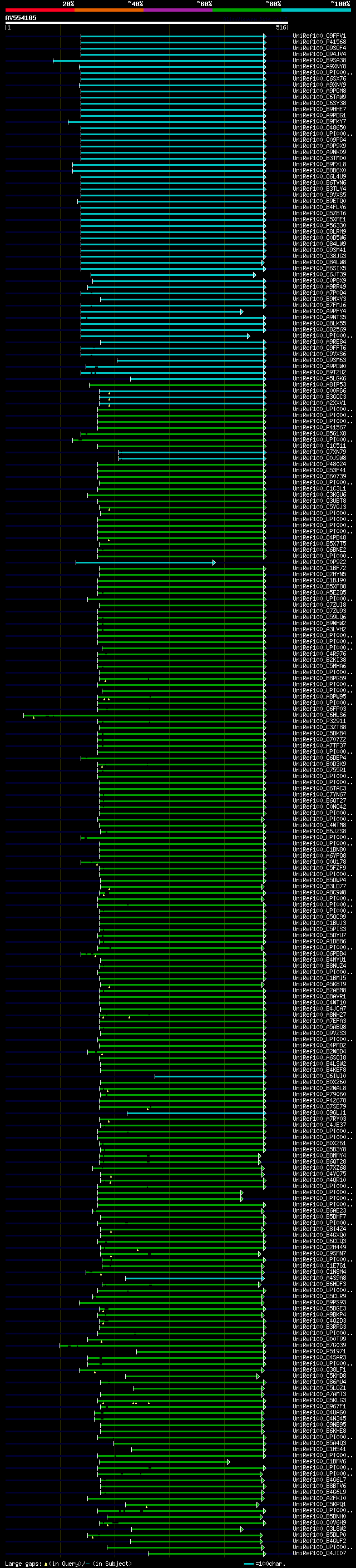Select hit UniRef100_P41568

pyautogui.click(x=319, y=42)
